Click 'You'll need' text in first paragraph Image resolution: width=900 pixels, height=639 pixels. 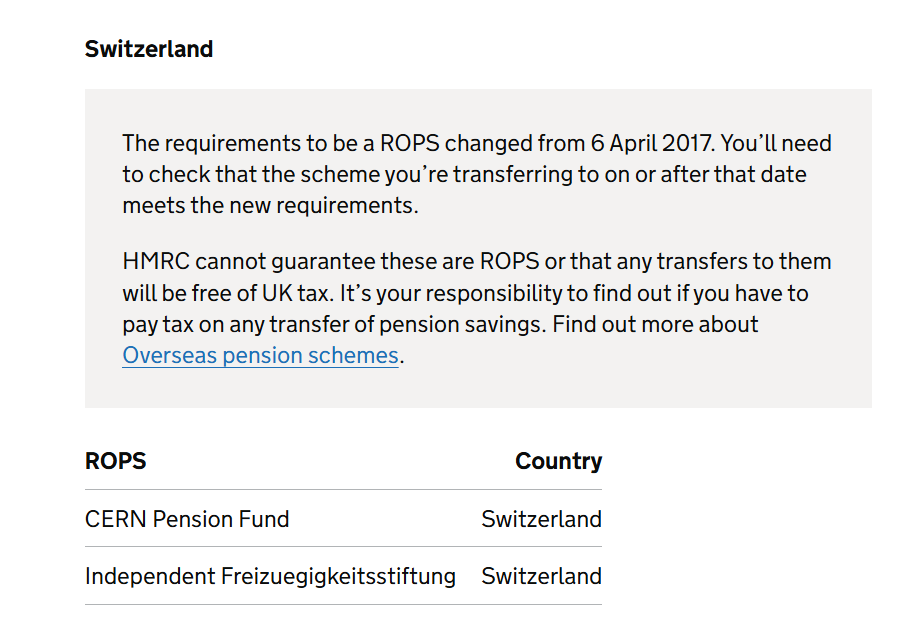776,143
